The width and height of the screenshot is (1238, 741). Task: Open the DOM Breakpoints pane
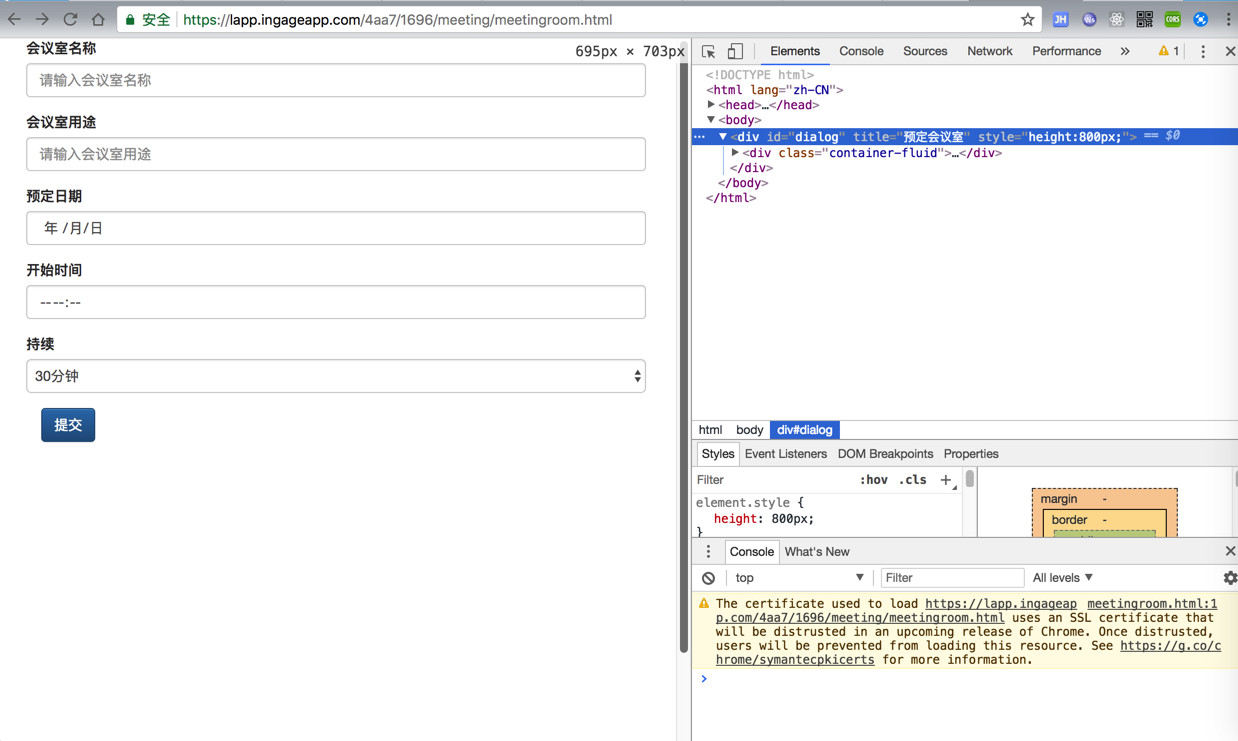pyautogui.click(x=885, y=454)
